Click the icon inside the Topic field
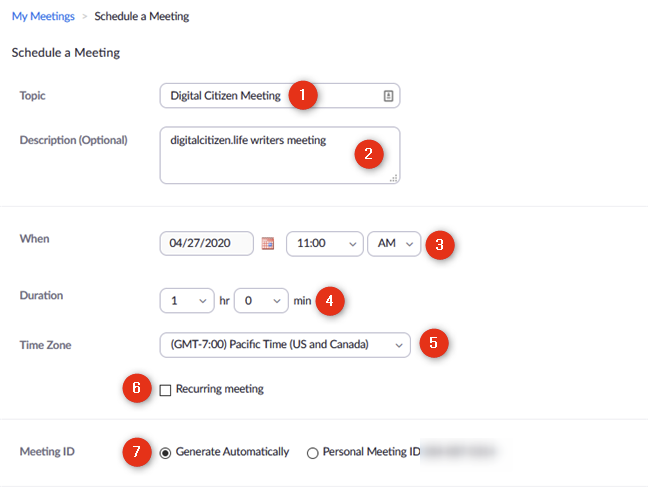This screenshot has width=648, height=492. coord(389,96)
